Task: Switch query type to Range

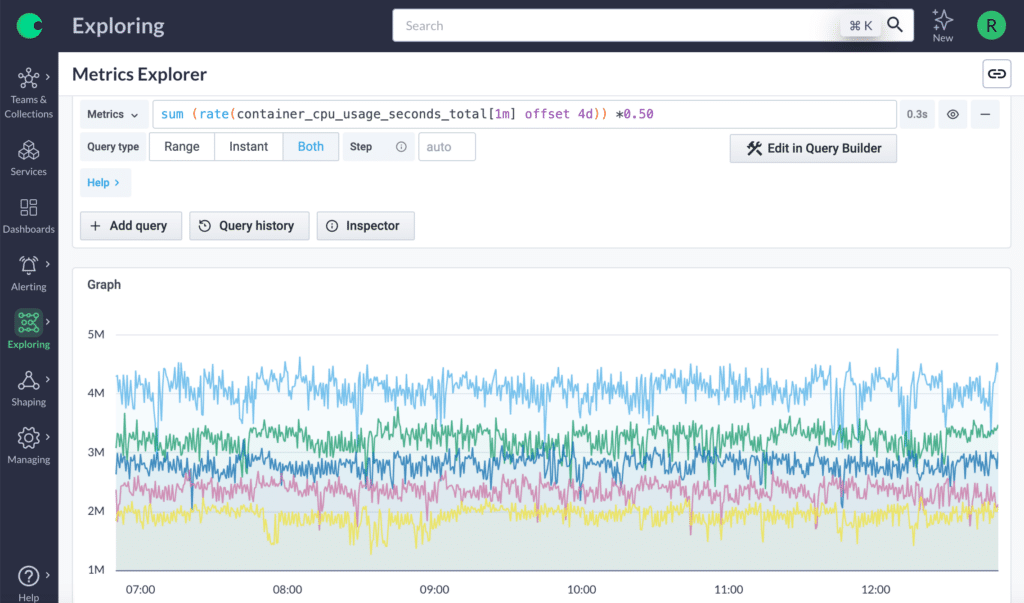Action: (x=182, y=146)
